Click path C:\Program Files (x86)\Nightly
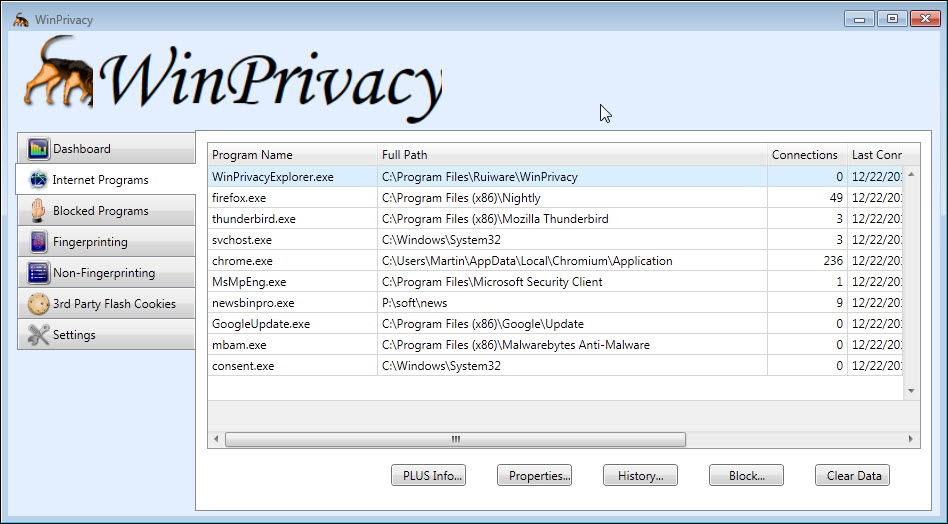Viewport: 948px width, 524px height. pos(461,198)
